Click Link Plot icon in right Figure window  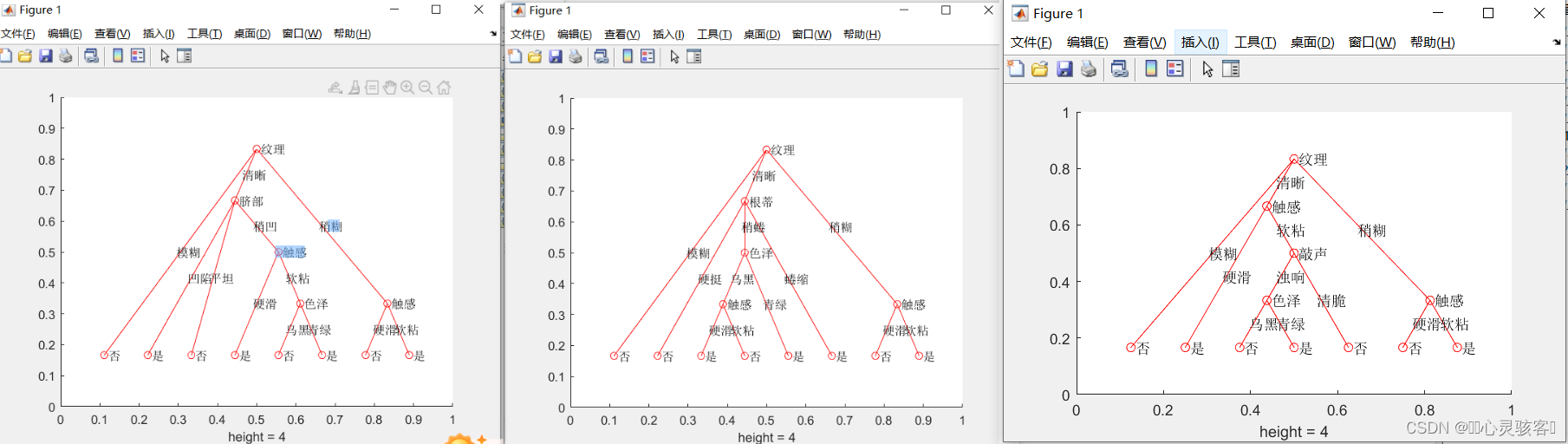tap(1120, 69)
